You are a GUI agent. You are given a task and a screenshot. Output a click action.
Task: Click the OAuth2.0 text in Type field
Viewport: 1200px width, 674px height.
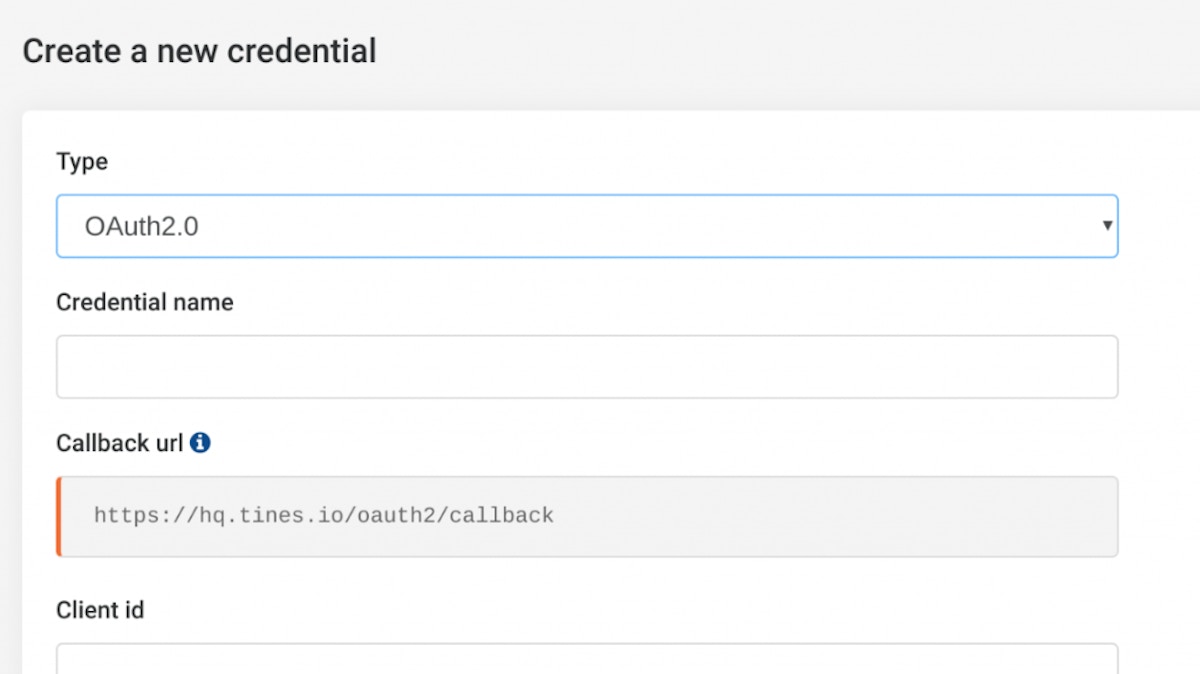pos(141,227)
